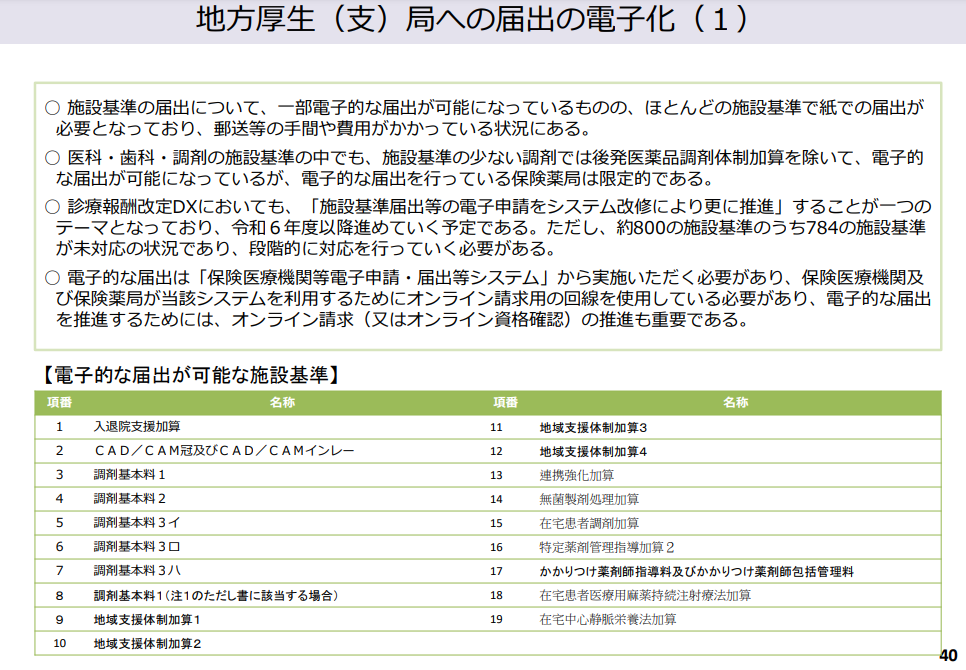Select the CAD／CAM冠及びCAD／CAMインレー entry
Screen dimensions: 966x670
(x=224, y=451)
